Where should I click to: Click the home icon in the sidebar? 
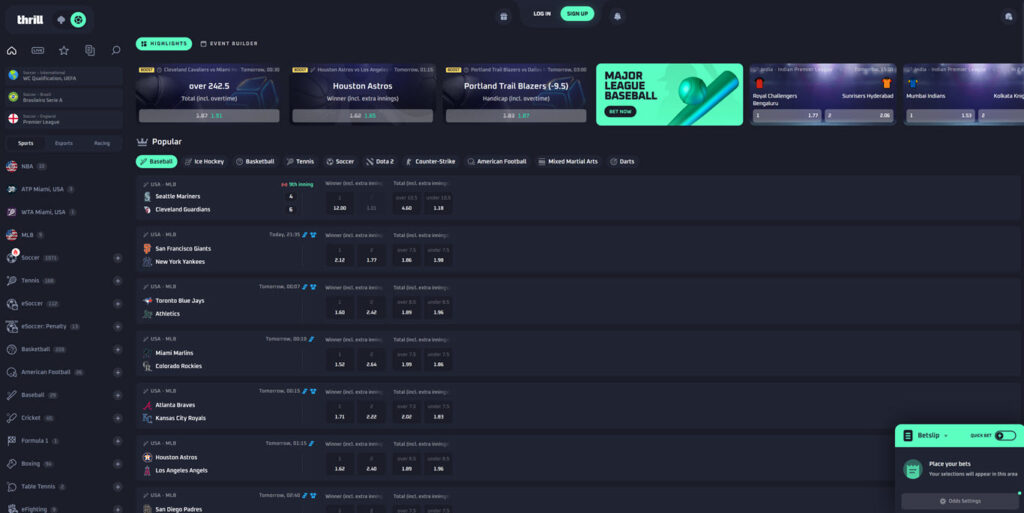[12, 50]
